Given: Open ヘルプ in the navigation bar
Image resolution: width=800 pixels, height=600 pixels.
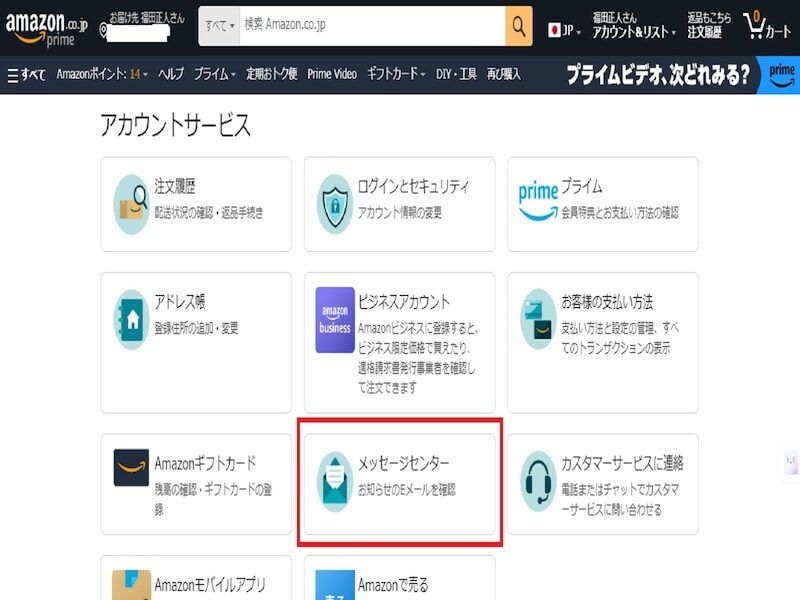Looking at the screenshot, I should pos(171,74).
